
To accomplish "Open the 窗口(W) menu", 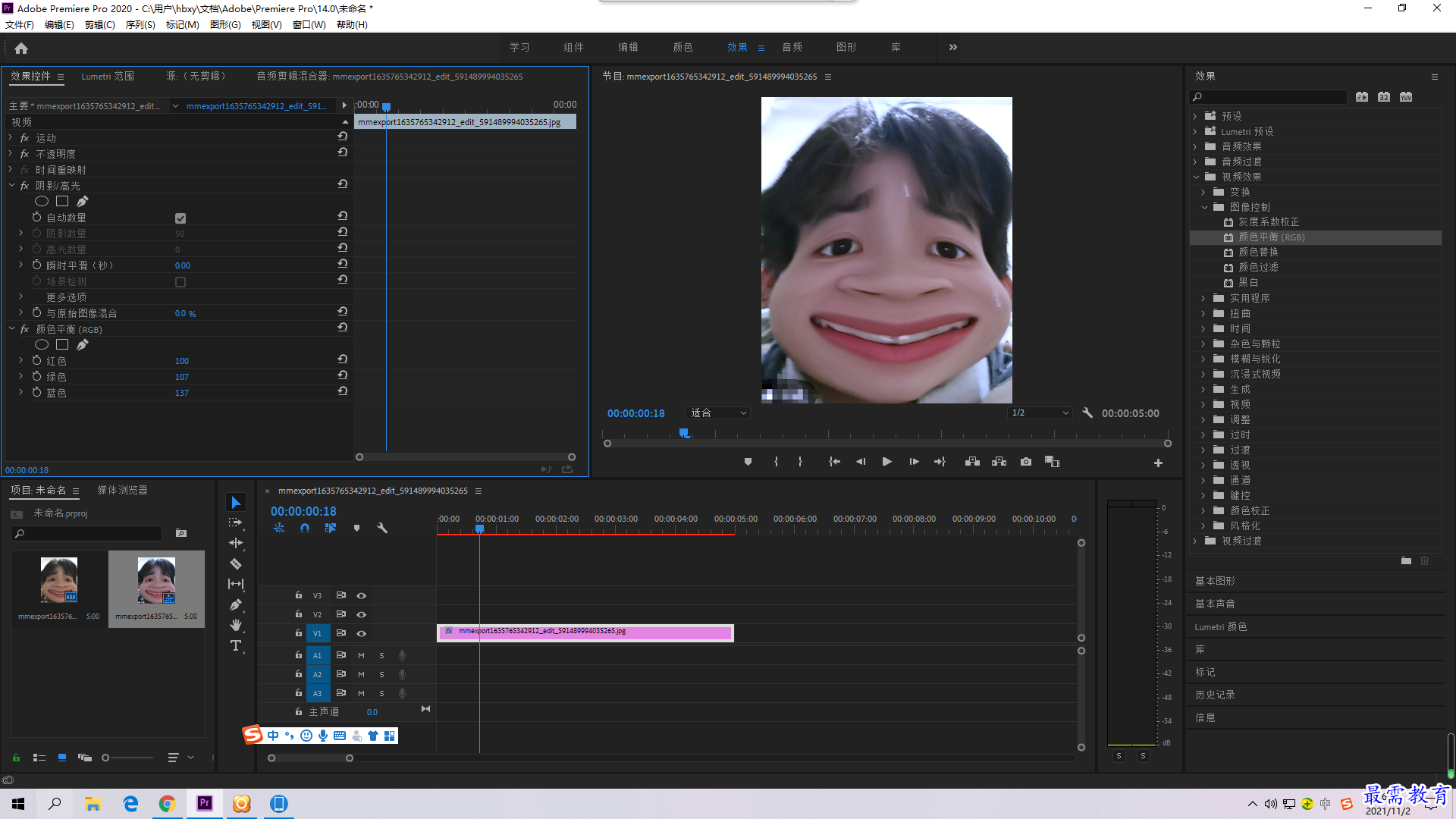I will coord(309,25).
